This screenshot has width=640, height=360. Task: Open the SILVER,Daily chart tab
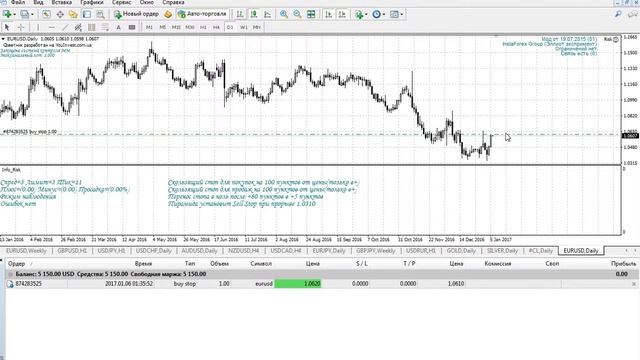pyautogui.click(x=502, y=251)
